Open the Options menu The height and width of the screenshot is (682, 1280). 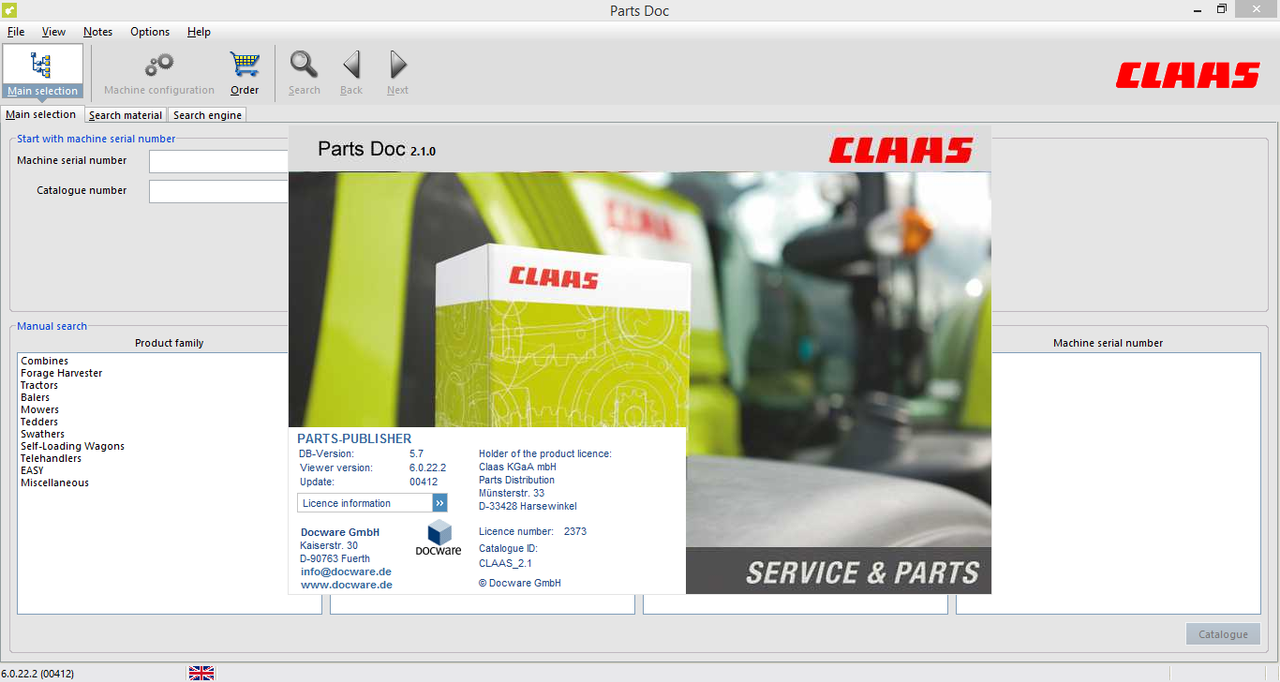[x=150, y=32]
